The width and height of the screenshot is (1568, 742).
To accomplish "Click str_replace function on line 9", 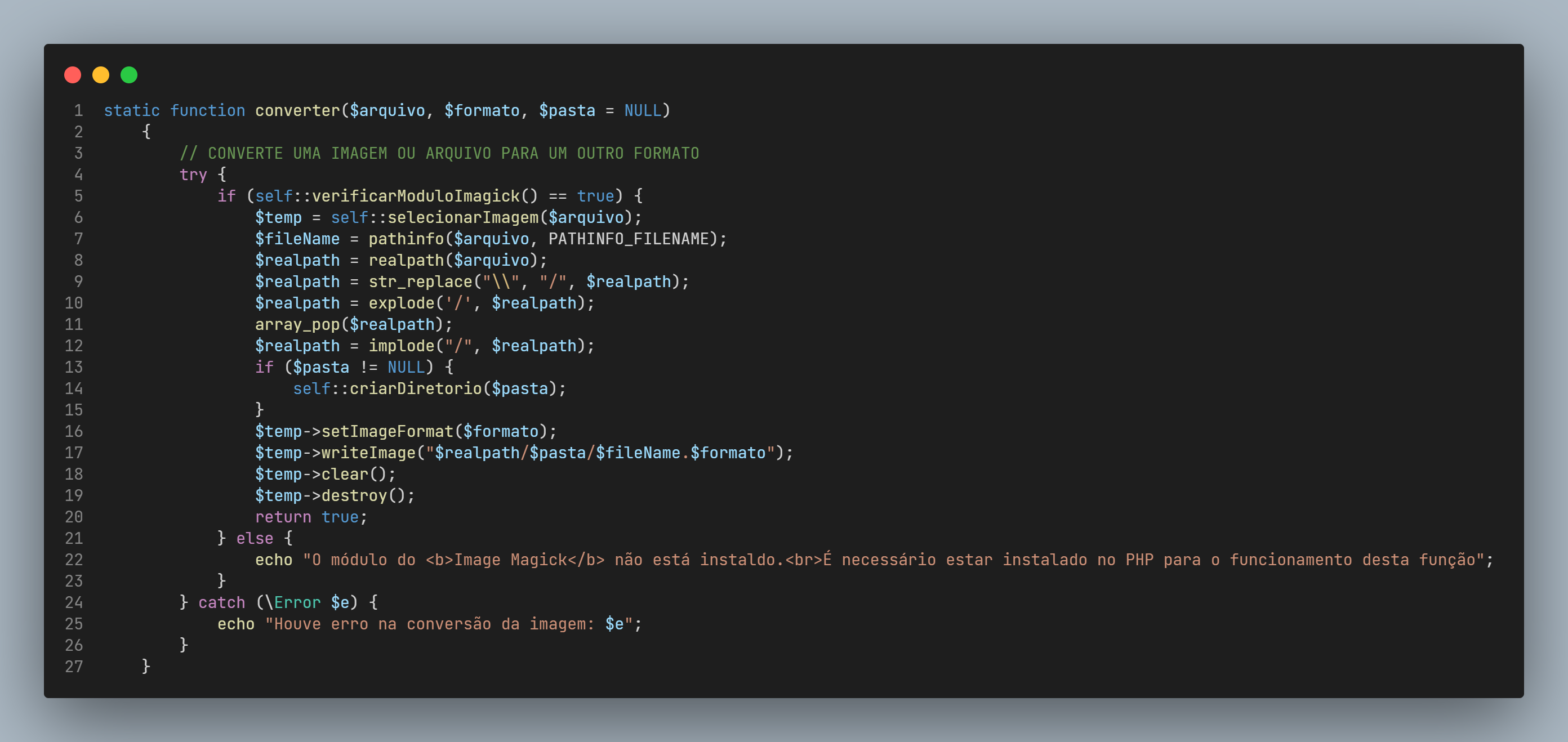I will click(x=420, y=281).
